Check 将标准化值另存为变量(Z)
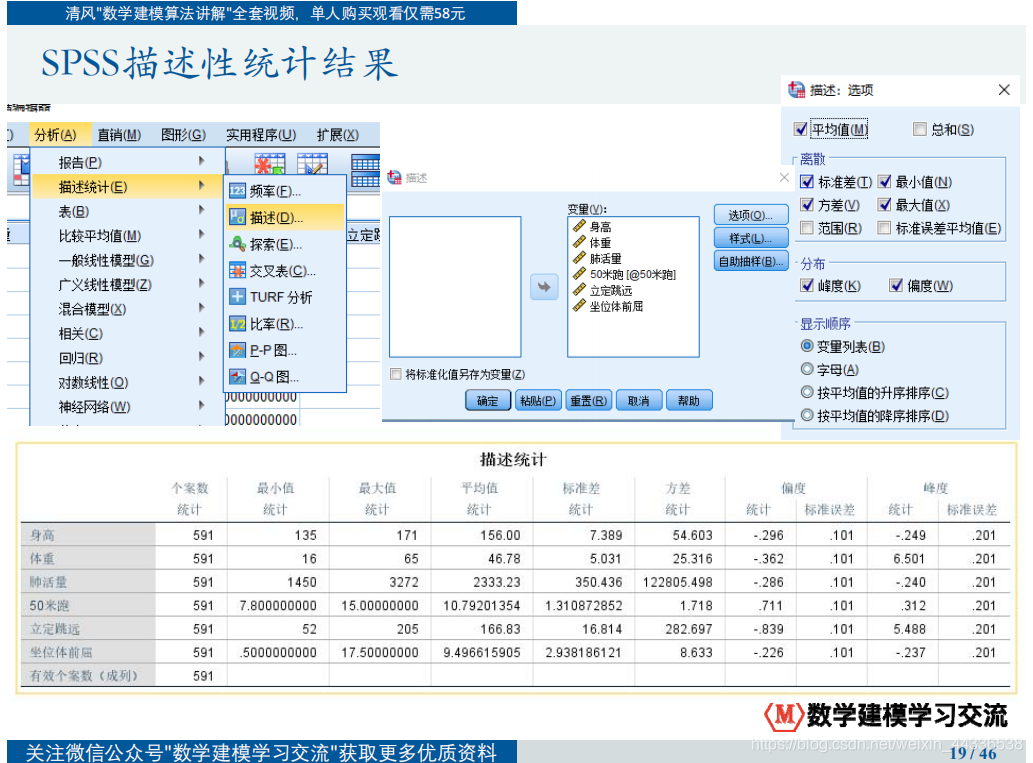Image resolution: width=1033 pixels, height=763 pixels. coord(396,374)
